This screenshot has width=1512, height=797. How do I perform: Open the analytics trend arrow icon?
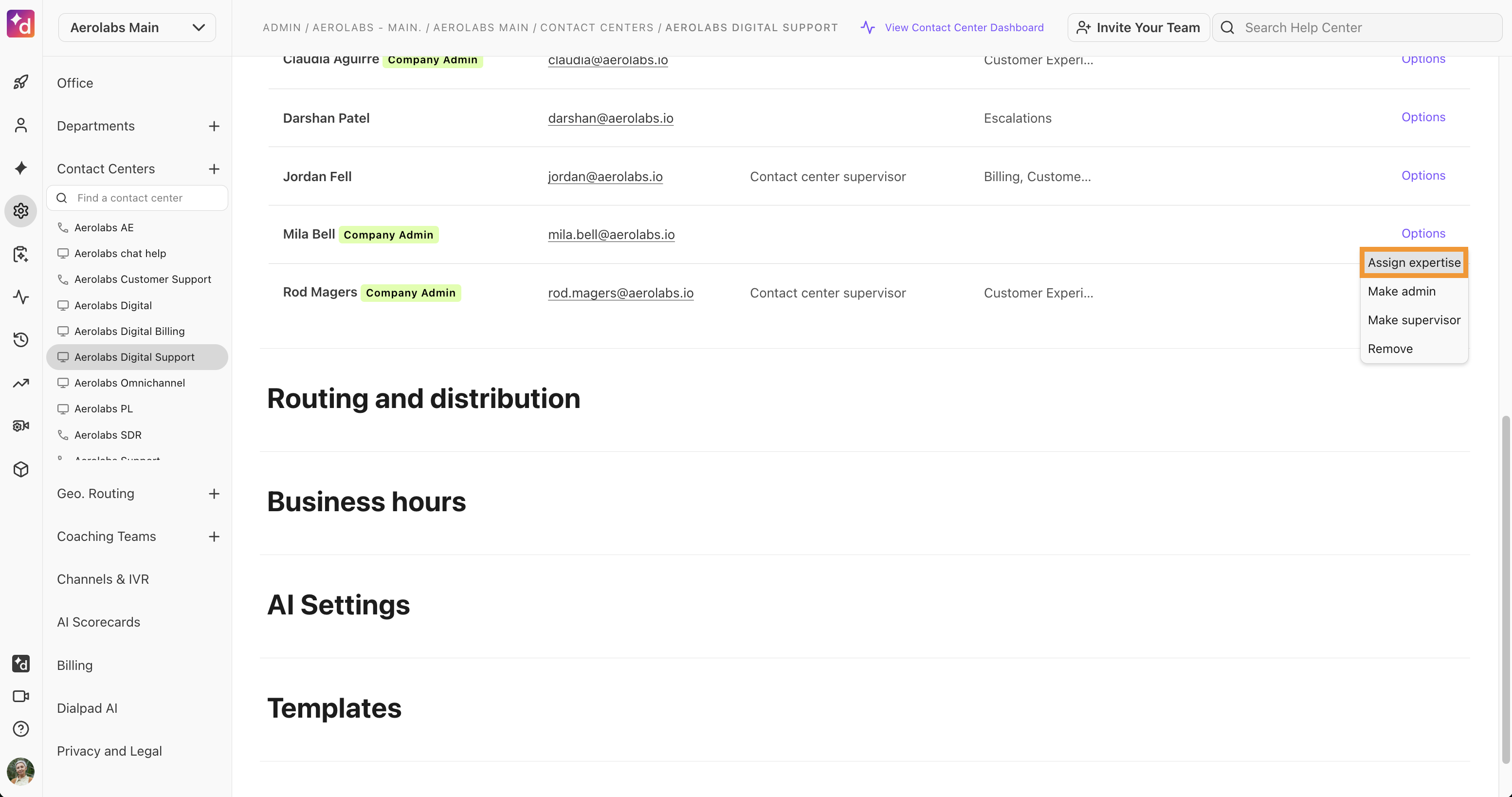pyautogui.click(x=20, y=383)
